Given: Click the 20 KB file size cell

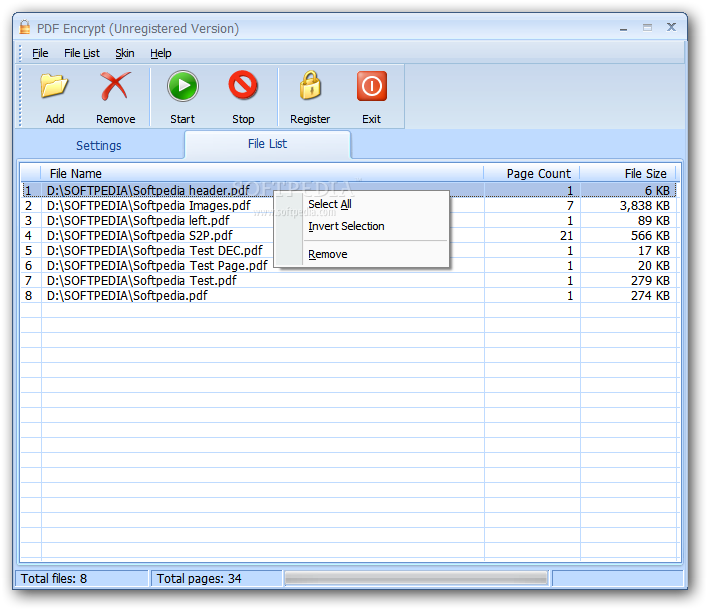Looking at the screenshot, I should coord(654,265).
